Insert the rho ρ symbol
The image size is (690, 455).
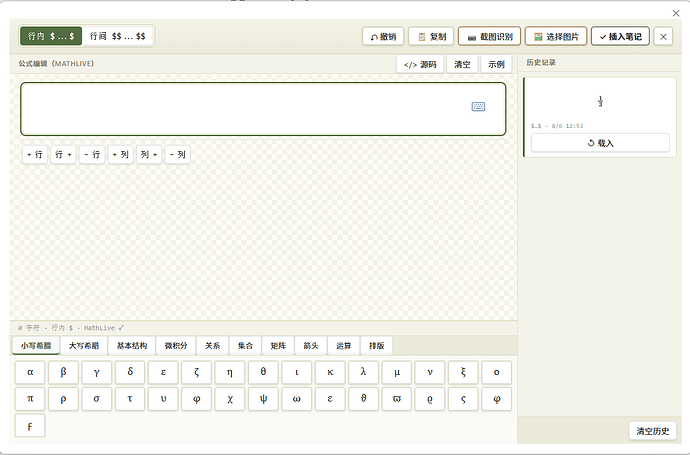click(x=63, y=399)
